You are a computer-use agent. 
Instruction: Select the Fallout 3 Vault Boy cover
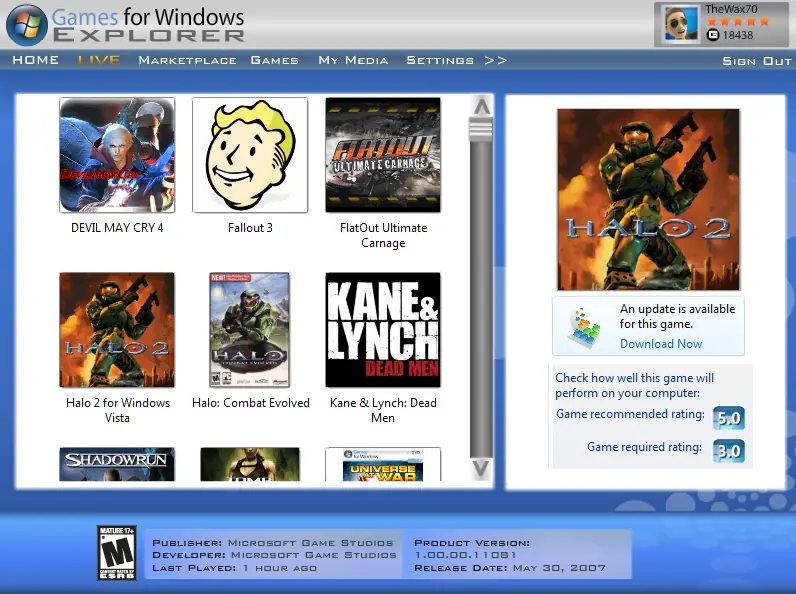(x=250, y=155)
